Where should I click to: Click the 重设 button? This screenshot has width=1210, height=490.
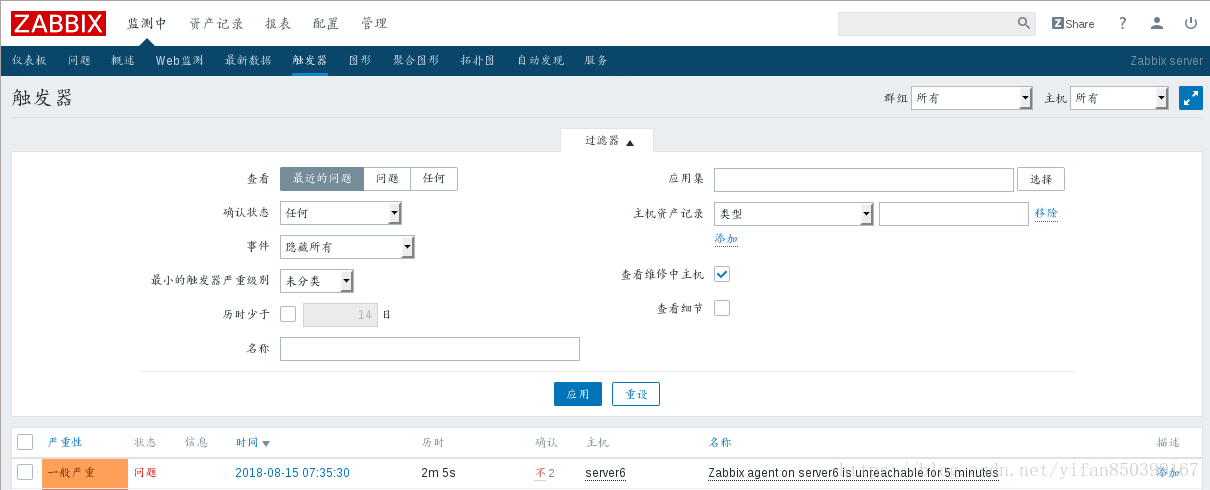pos(636,394)
